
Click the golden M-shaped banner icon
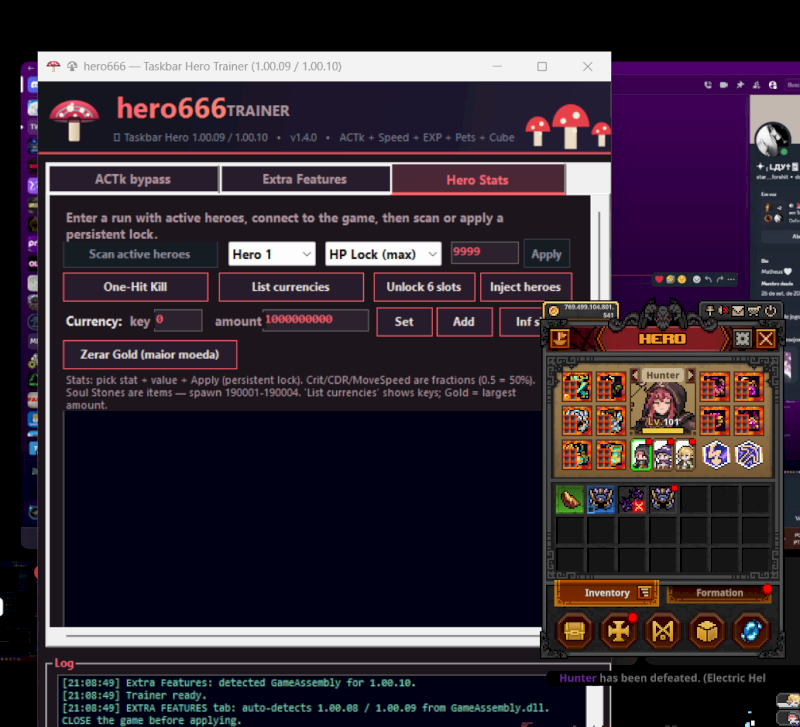coord(662,632)
